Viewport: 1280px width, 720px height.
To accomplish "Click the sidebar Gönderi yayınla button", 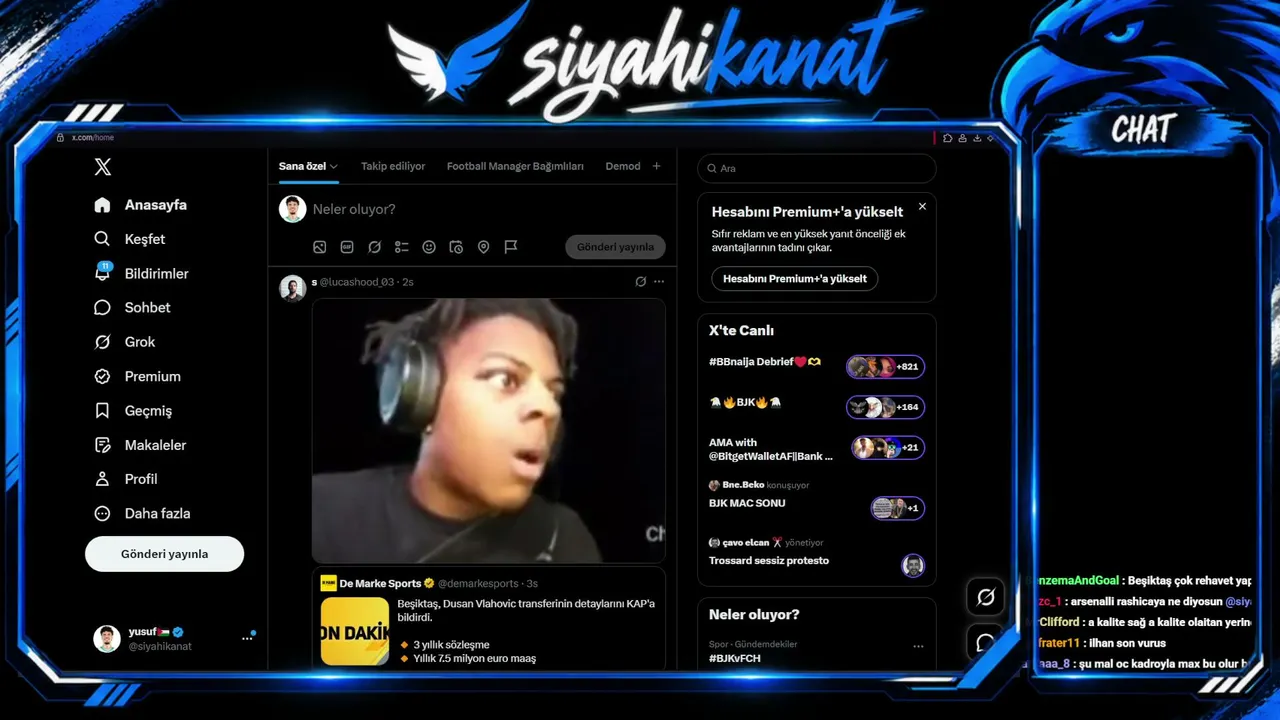I will (164, 554).
